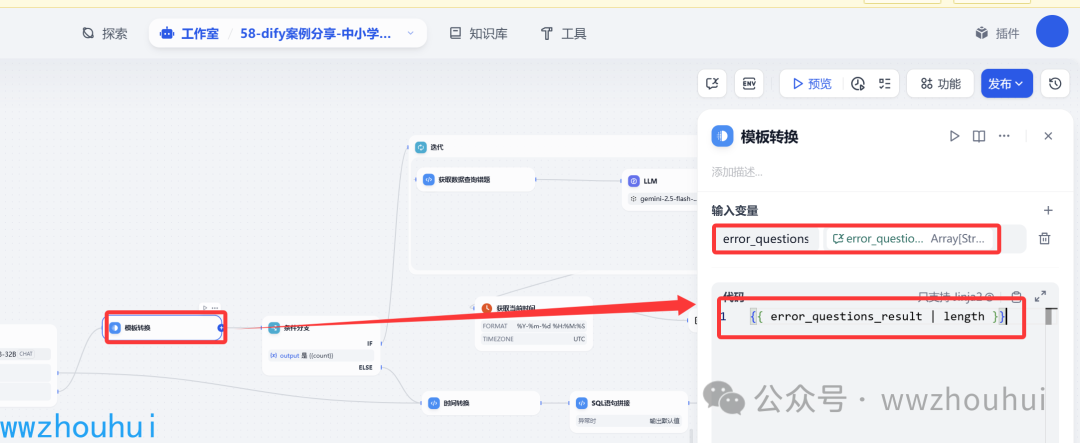The width and height of the screenshot is (1080, 443).
Task: Click the SQL语句拼接 code icon
Action: pos(582,402)
